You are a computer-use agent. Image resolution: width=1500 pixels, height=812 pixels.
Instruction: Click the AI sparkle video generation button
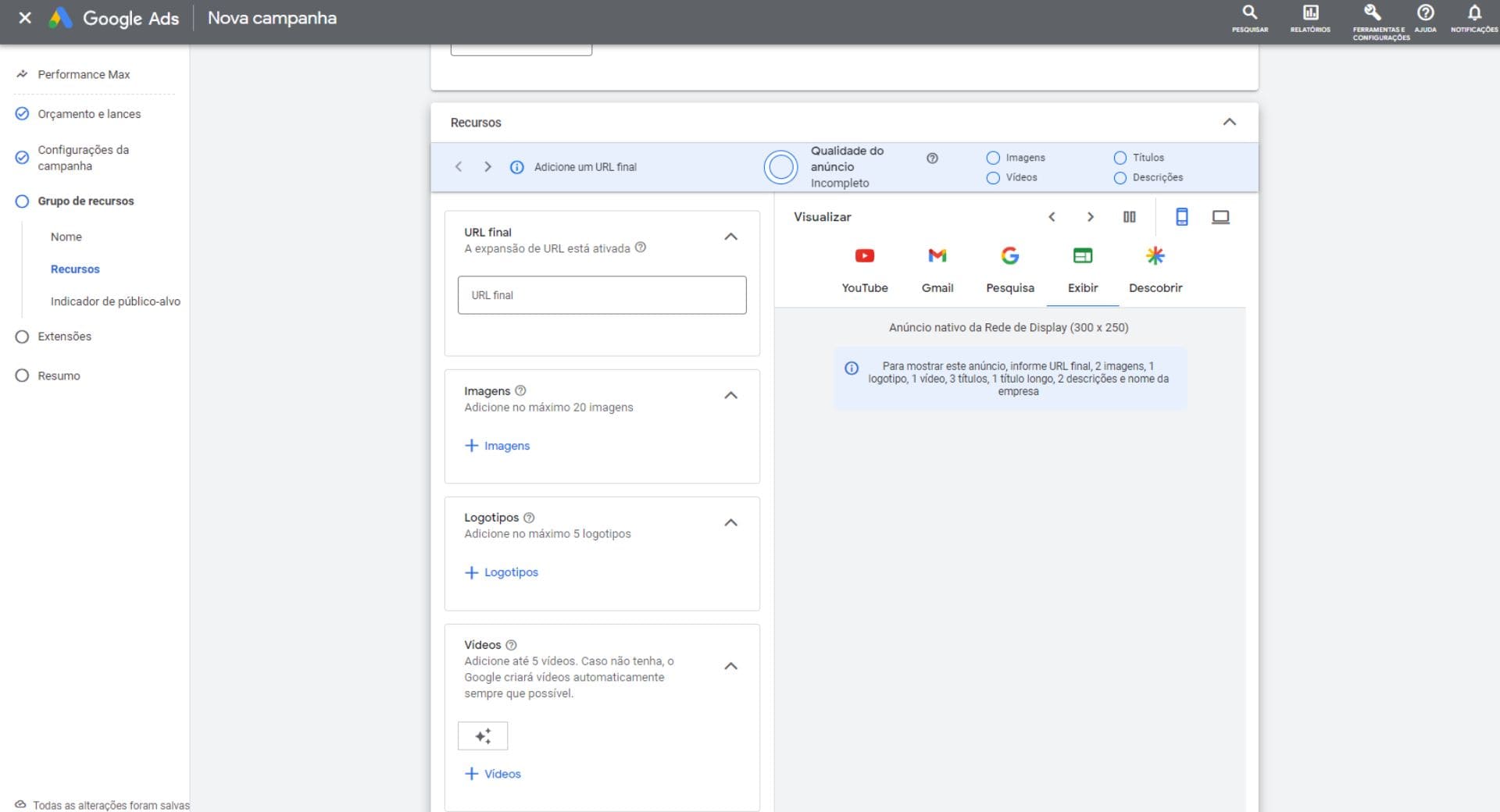point(483,735)
